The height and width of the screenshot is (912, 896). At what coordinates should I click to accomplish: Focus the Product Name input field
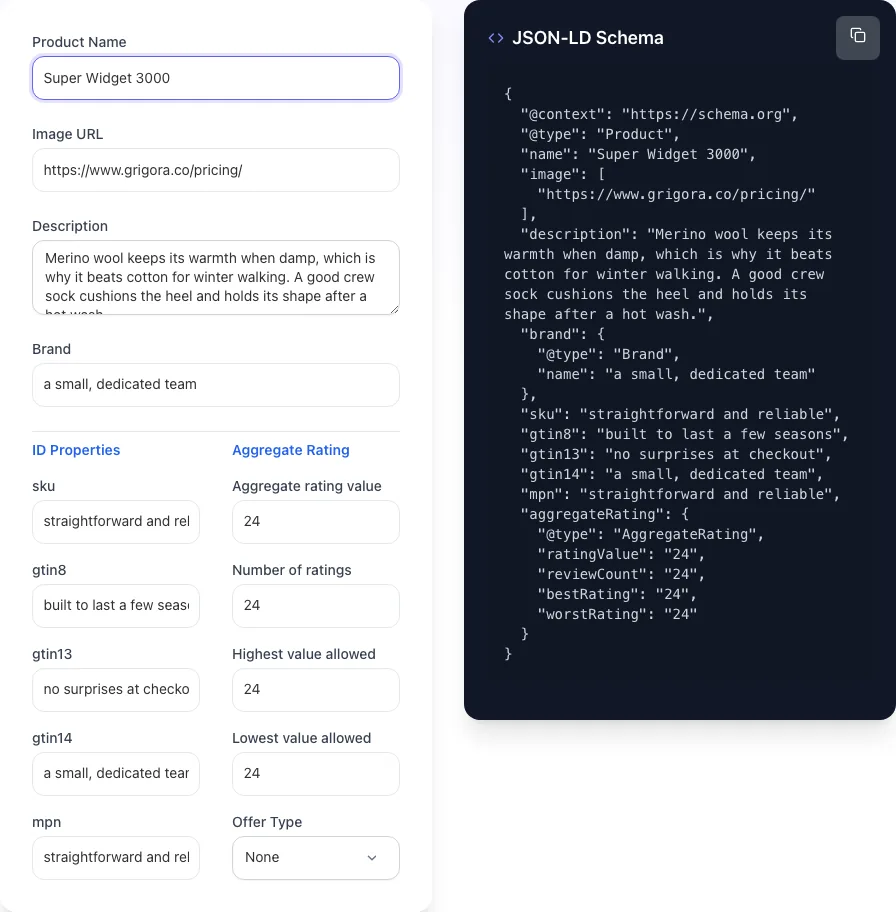(x=216, y=78)
